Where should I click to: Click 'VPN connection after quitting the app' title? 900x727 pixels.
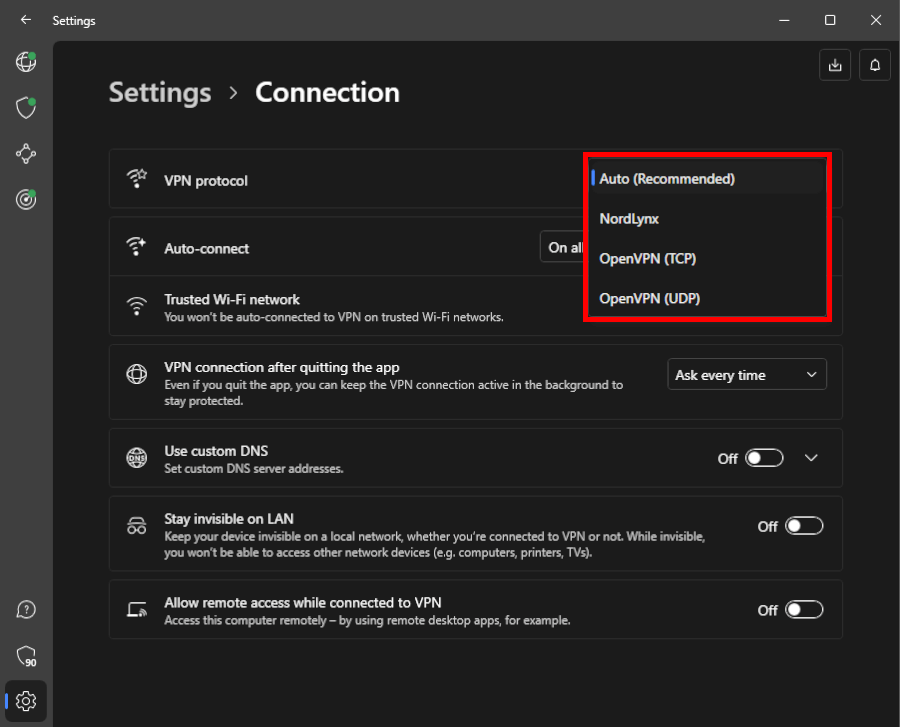(282, 367)
